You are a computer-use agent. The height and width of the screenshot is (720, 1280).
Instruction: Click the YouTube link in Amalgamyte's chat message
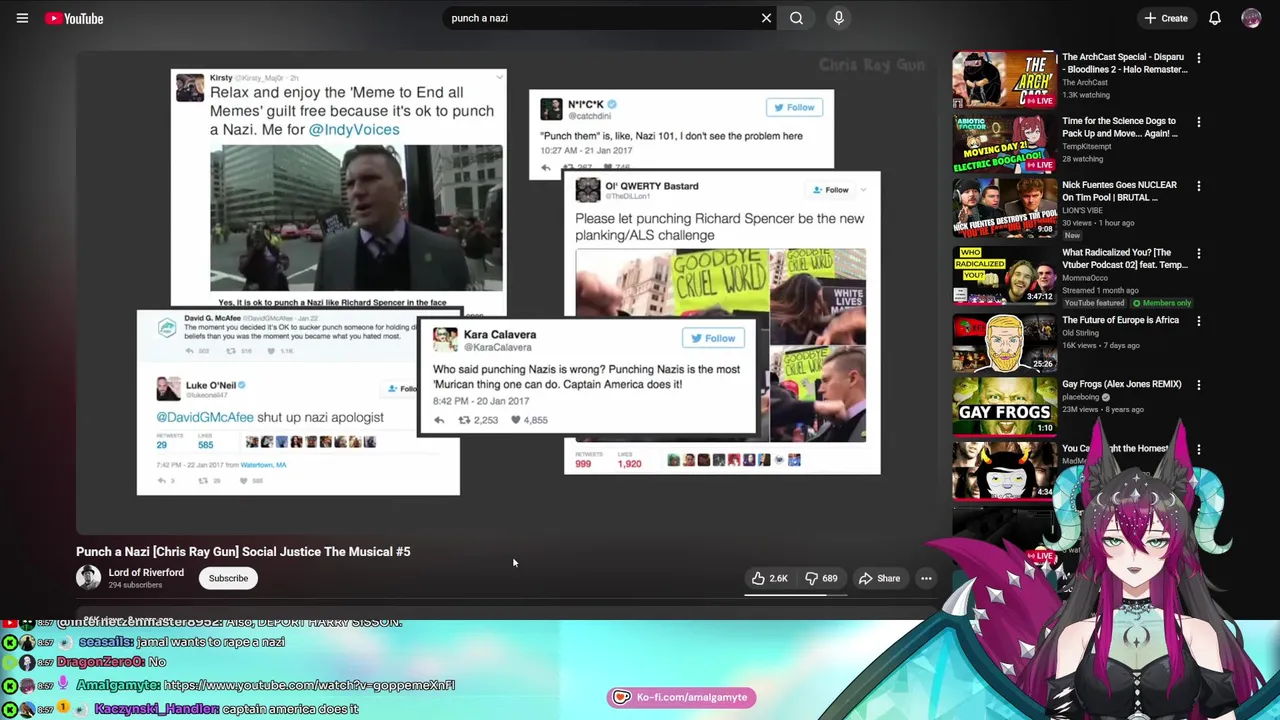point(309,686)
